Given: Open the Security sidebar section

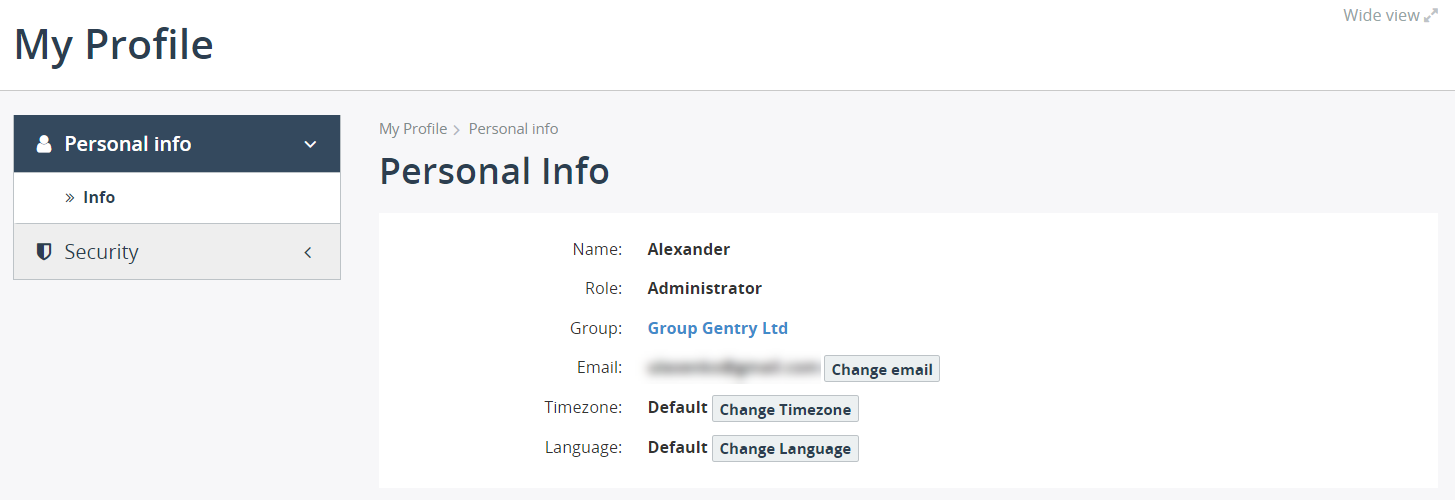Looking at the screenshot, I should click(x=177, y=252).
